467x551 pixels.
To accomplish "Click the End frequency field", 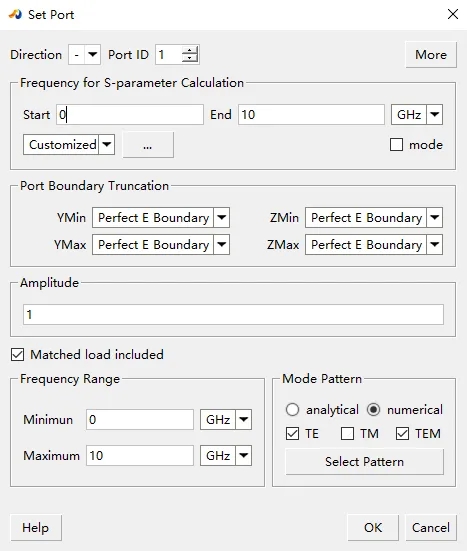I will coord(311,115).
